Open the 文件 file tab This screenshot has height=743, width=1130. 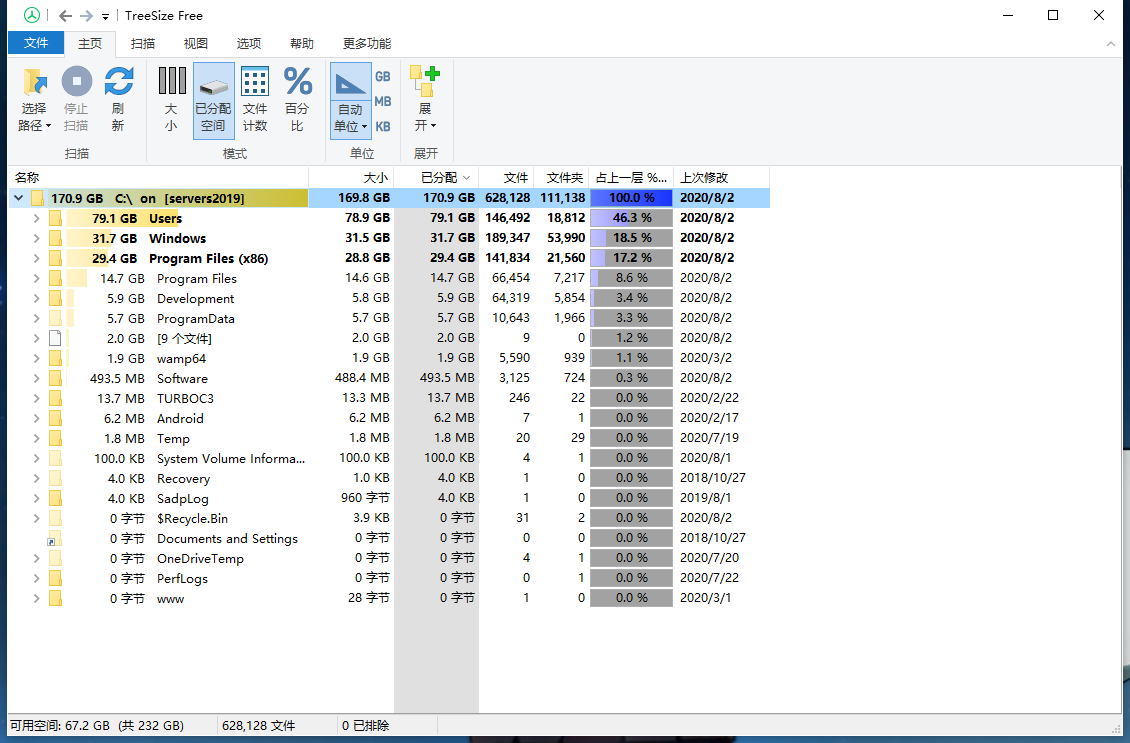click(36, 43)
